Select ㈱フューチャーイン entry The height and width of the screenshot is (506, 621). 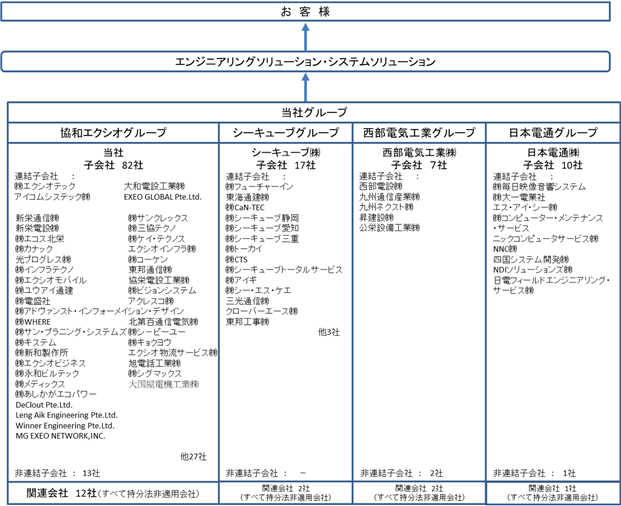[x=259, y=186]
